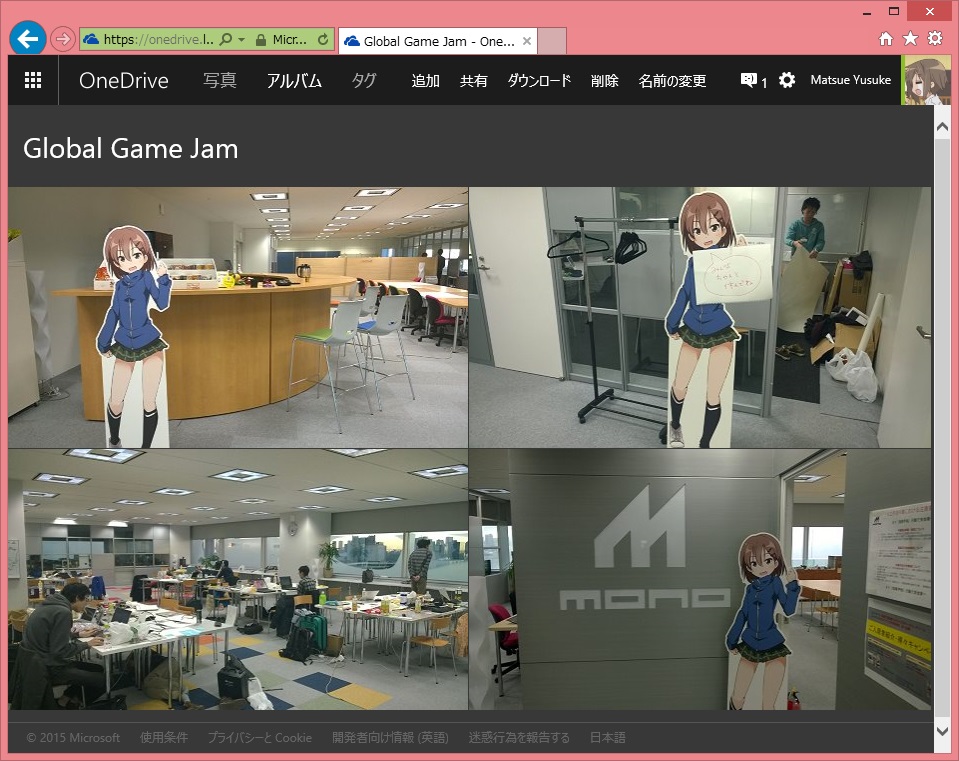Switch to the 写真 tab
Image resolution: width=959 pixels, height=761 pixels.
(x=220, y=81)
